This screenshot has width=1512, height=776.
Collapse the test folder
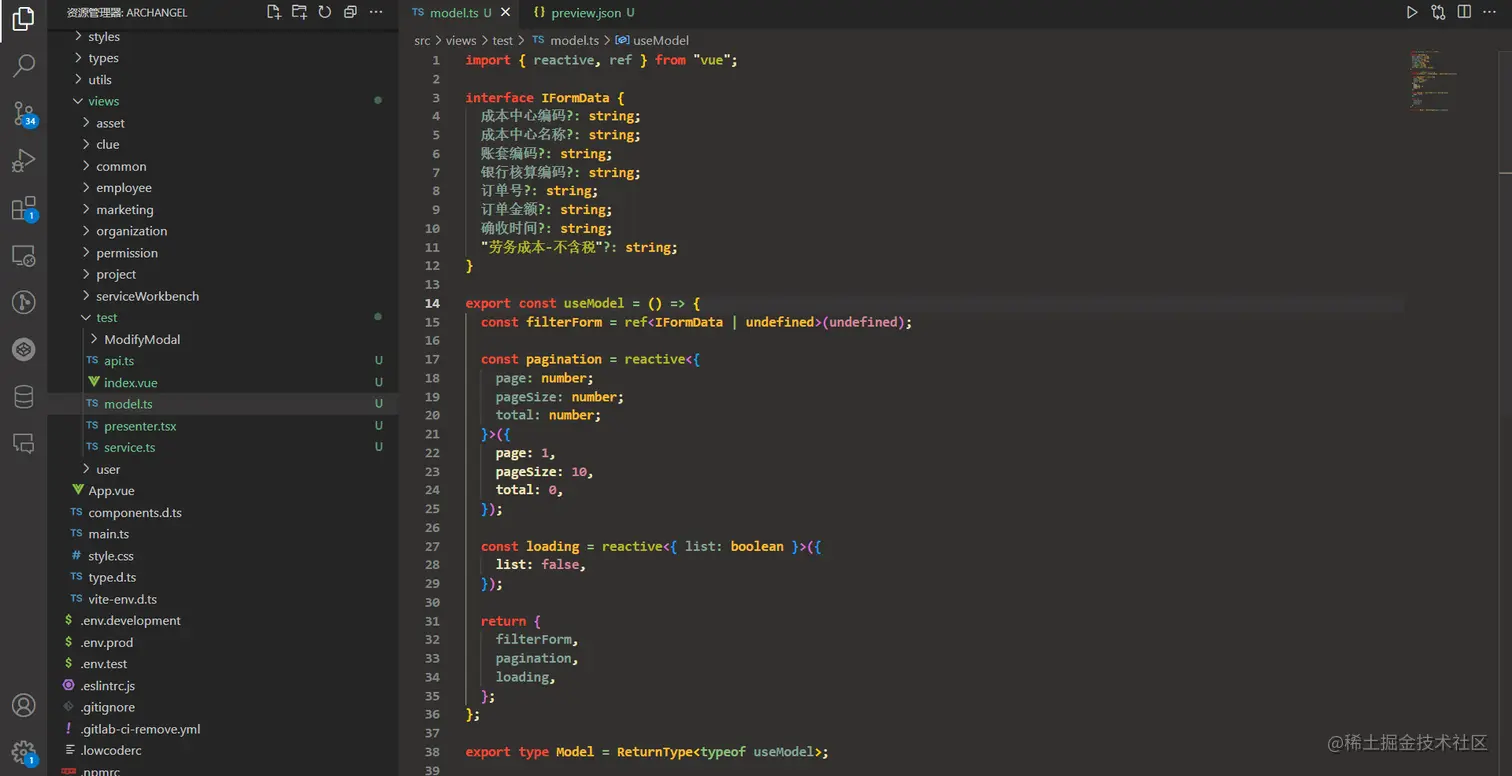click(x=222, y=318)
